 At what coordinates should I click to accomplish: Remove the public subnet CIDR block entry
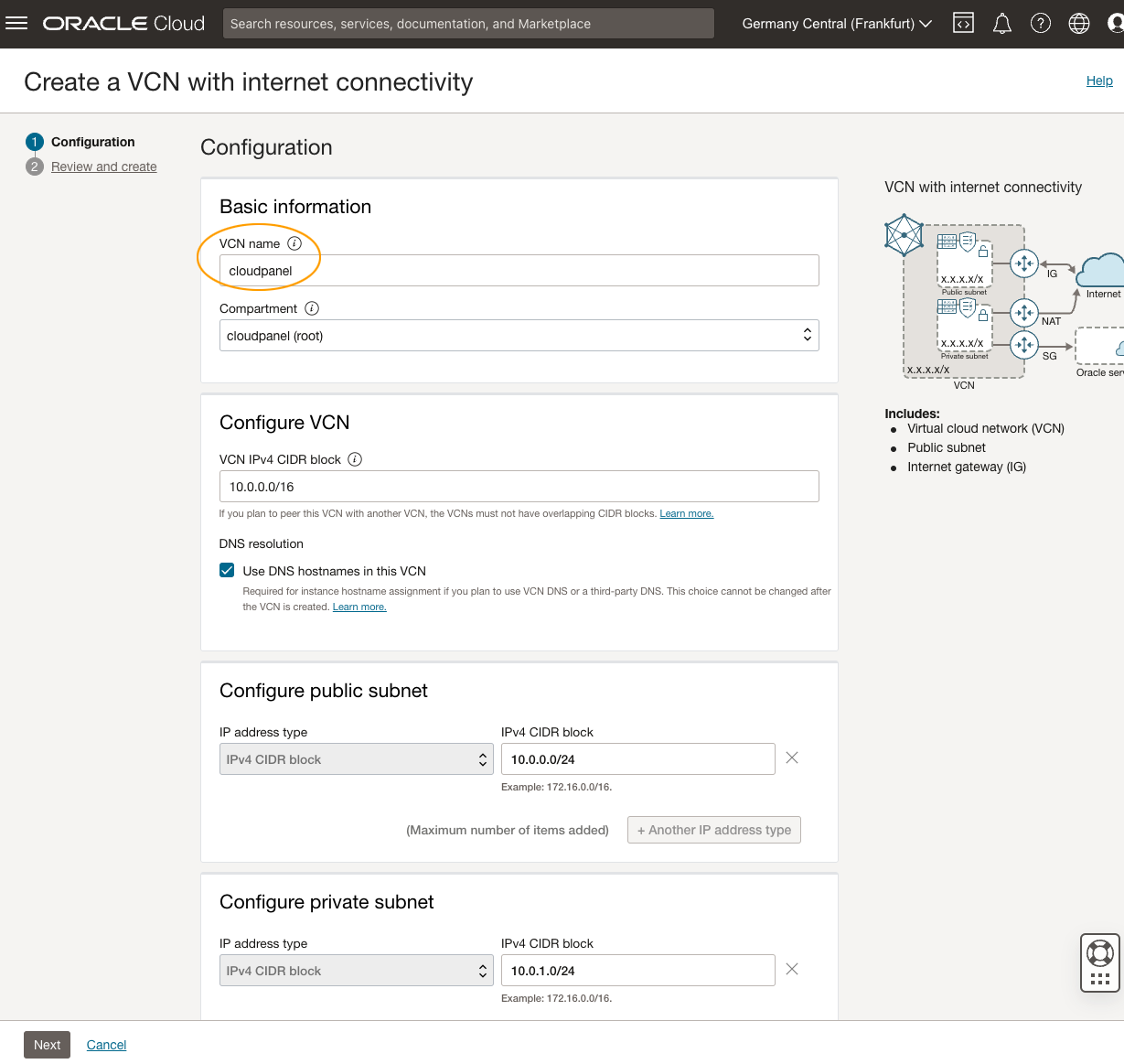tap(791, 758)
